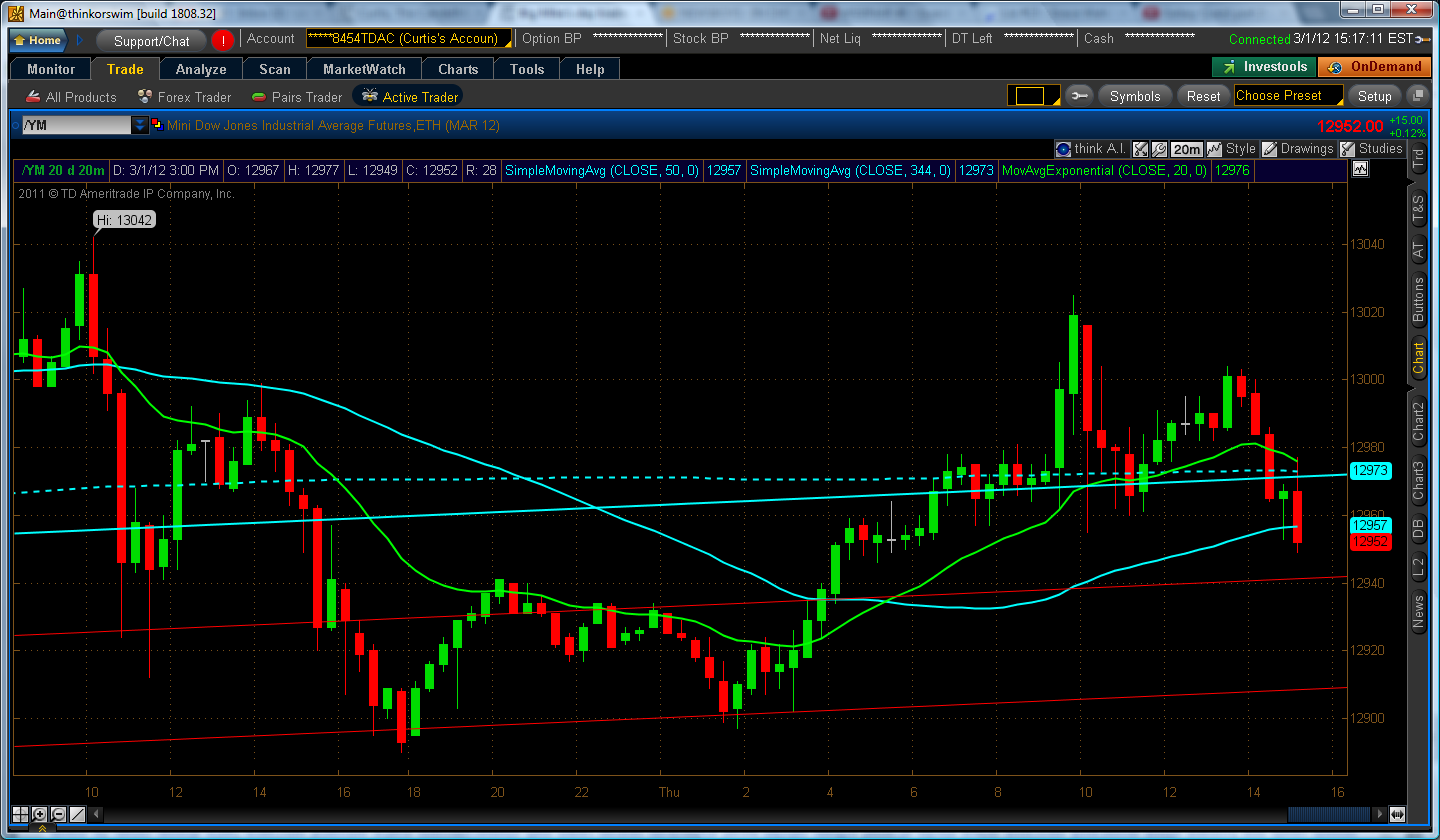The height and width of the screenshot is (840, 1440).
Task: Select Active Trader subtab
Action: (410, 97)
